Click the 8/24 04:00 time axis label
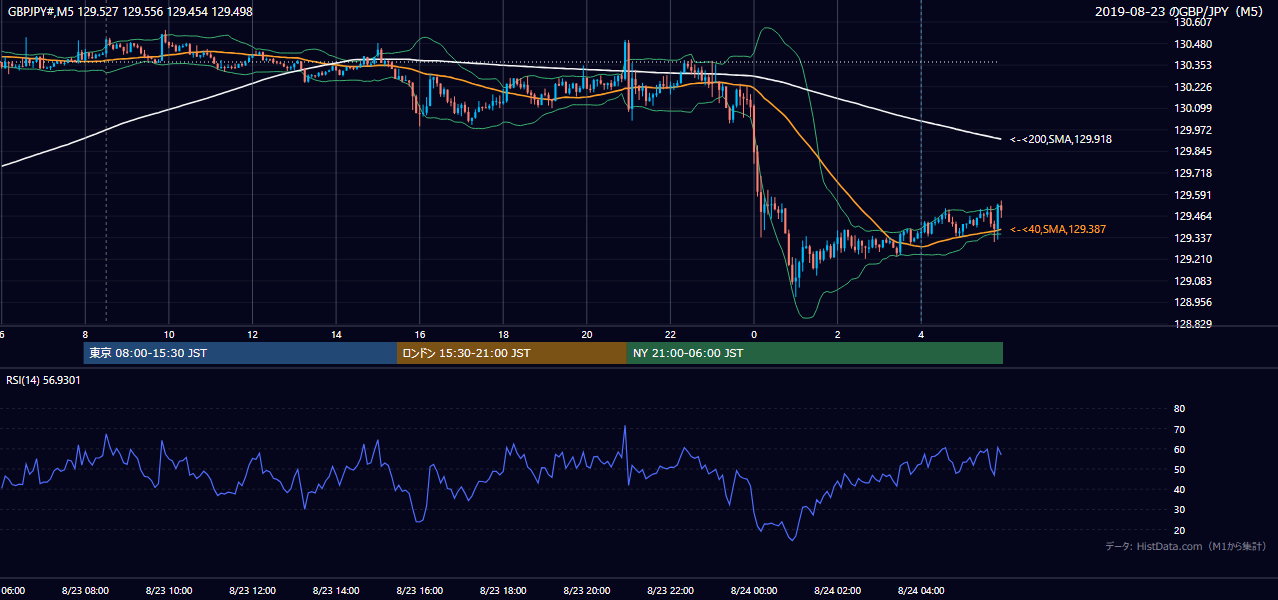1278x600 pixels. (x=921, y=590)
